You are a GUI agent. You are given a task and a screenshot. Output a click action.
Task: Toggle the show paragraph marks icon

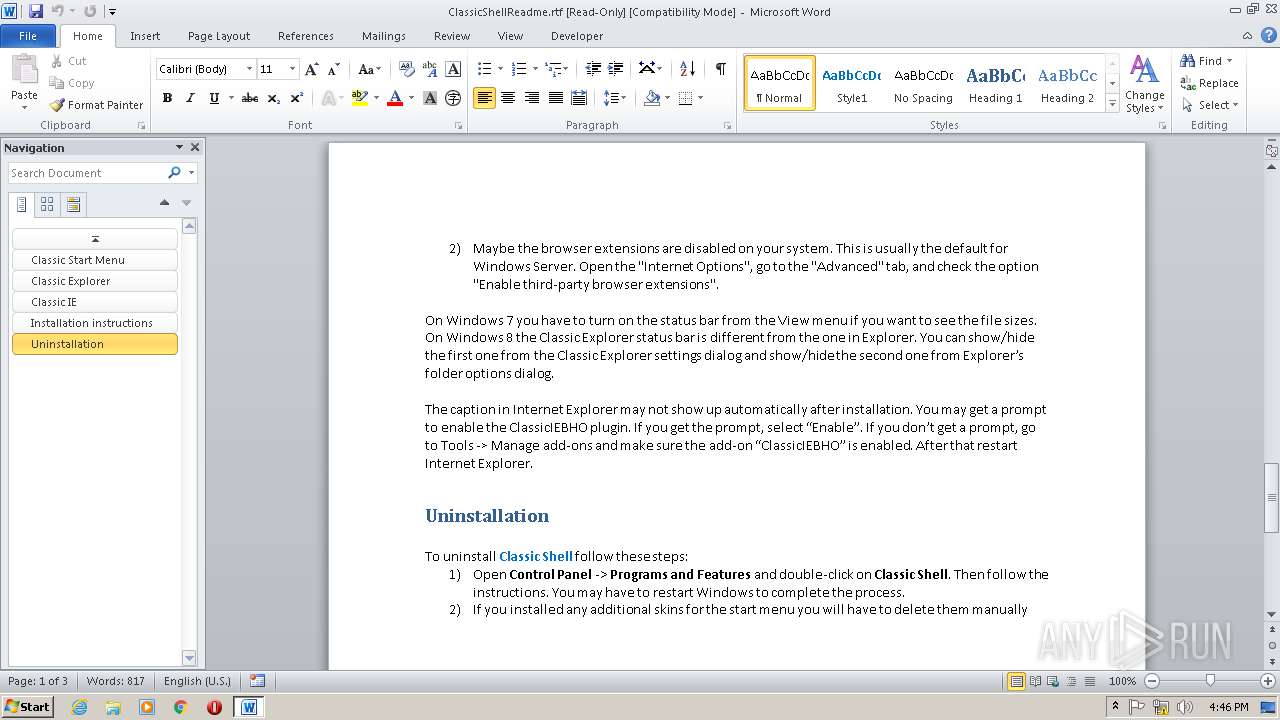[x=720, y=69]
